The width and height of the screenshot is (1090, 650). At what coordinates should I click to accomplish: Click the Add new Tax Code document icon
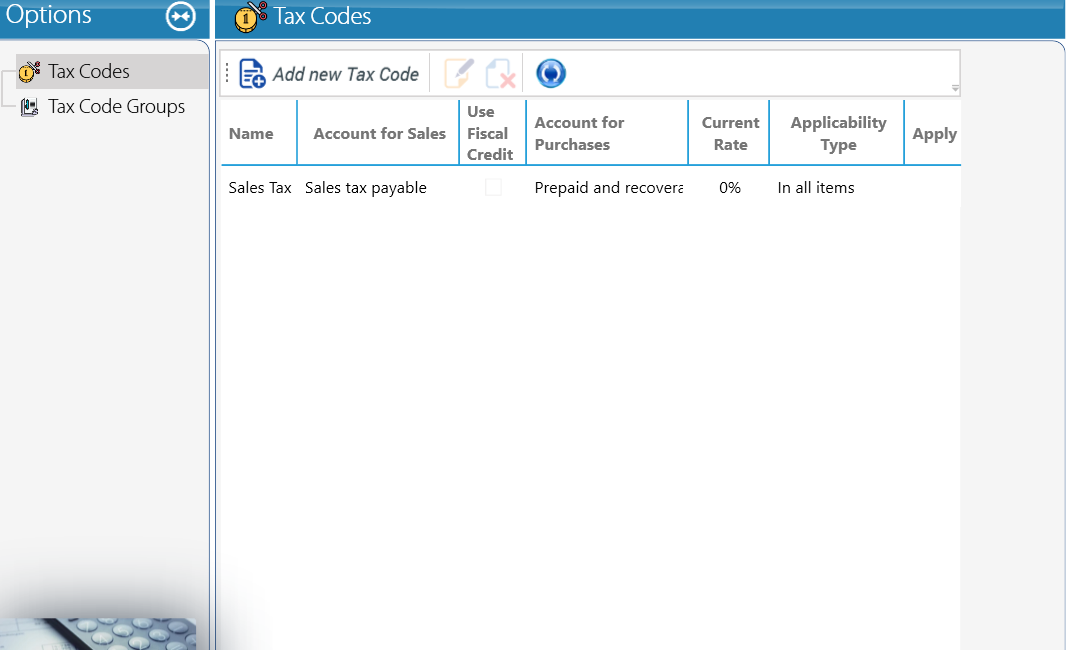coord(252,74)
